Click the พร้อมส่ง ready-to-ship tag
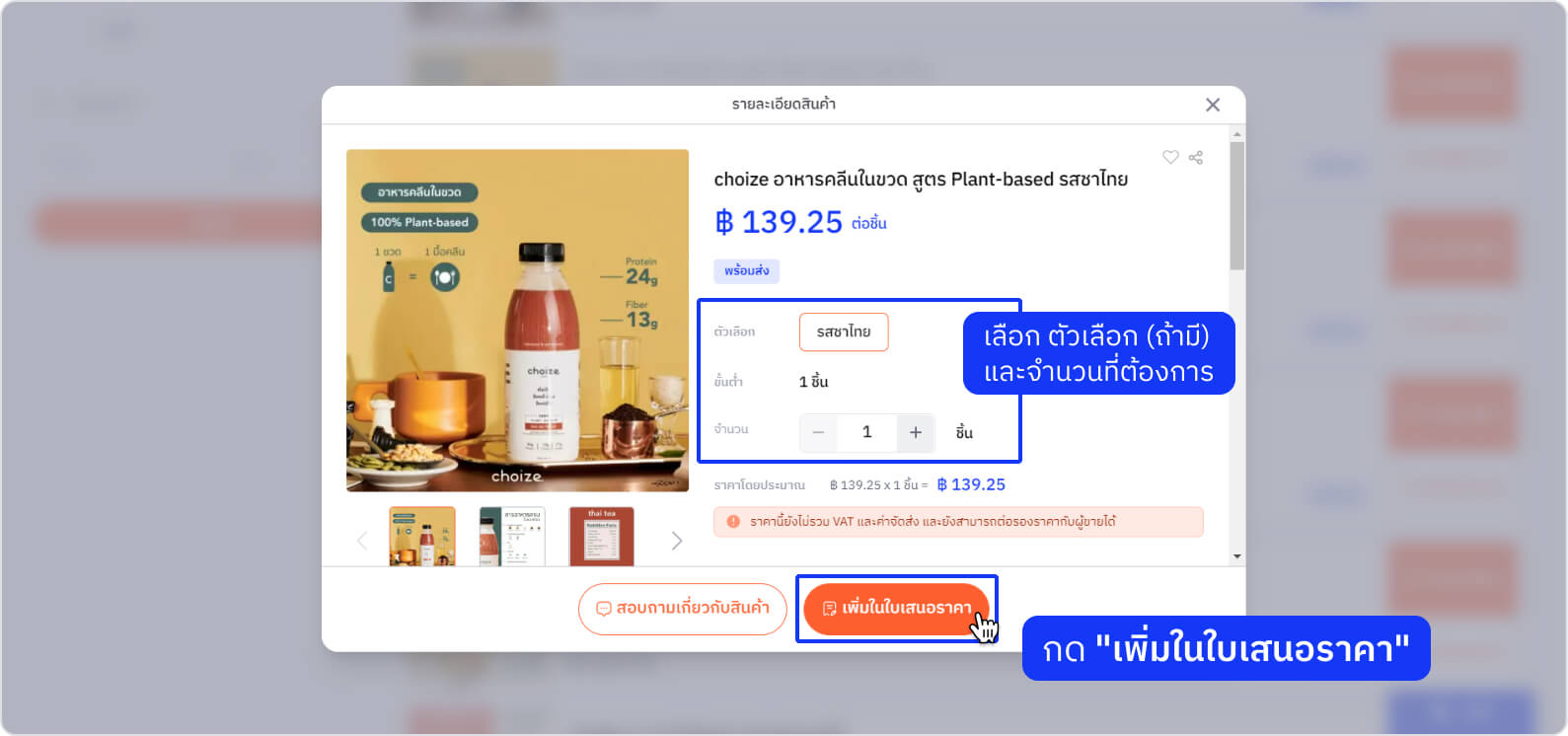Screen dimensions: 1568x736 pos(746,271)
